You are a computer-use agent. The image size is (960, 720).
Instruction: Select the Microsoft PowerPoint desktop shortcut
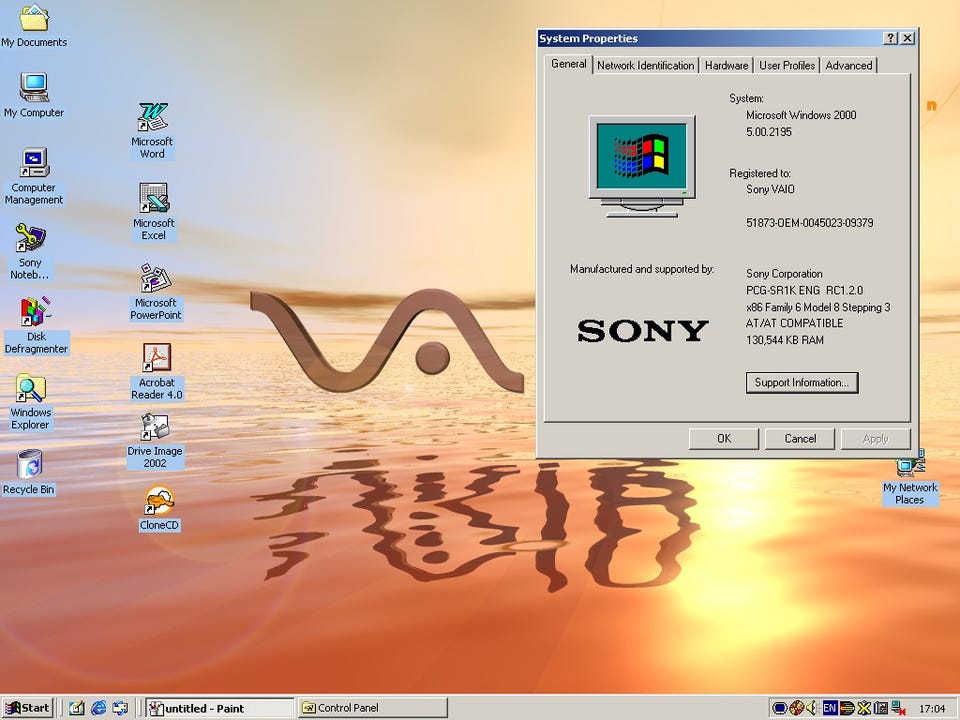(156, 292)
